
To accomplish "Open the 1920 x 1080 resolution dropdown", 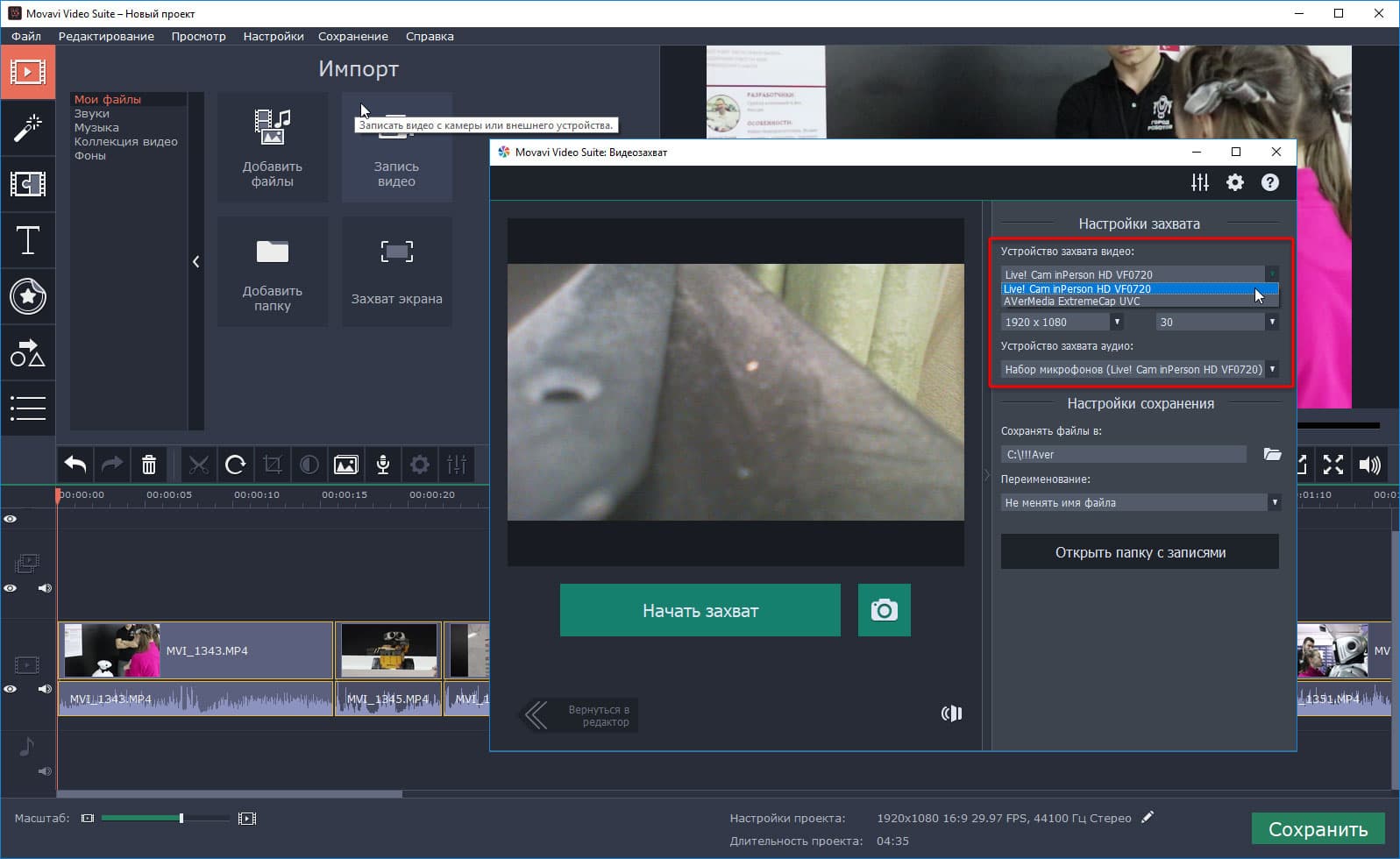I will [x=1062, y=322].
